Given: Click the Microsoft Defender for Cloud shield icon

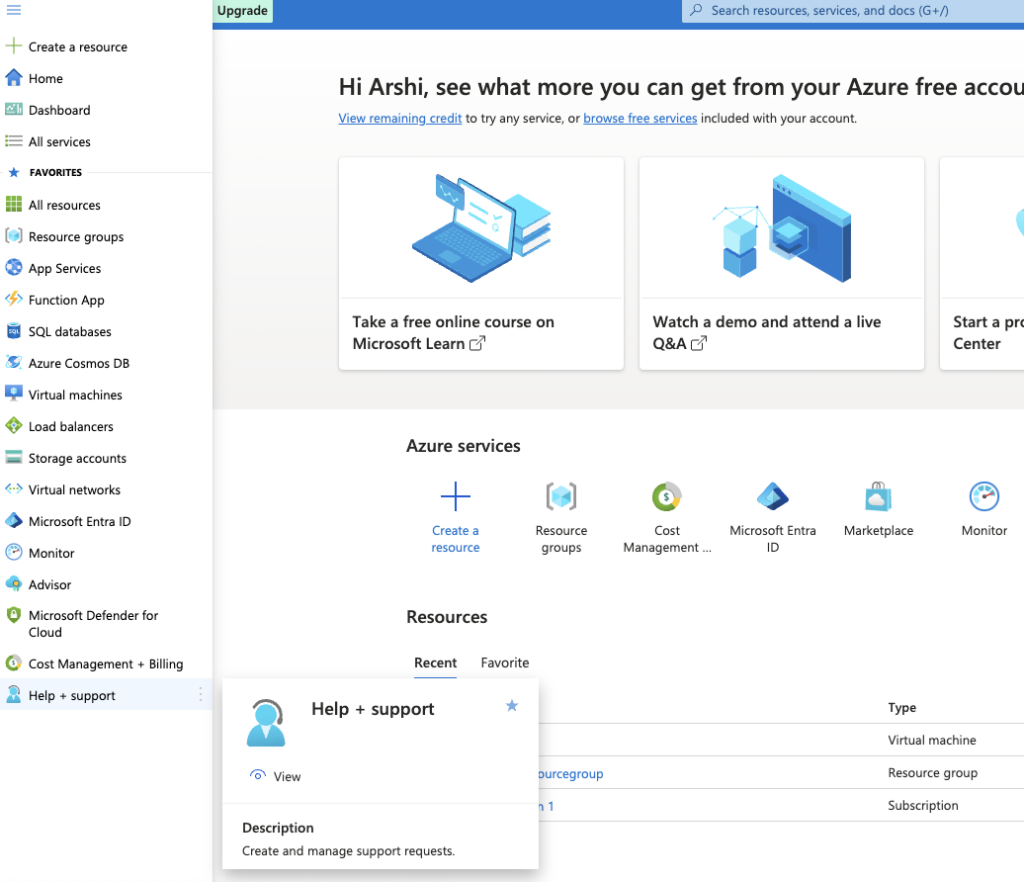Looking at the screenshot, I should [x=14, y=615].
